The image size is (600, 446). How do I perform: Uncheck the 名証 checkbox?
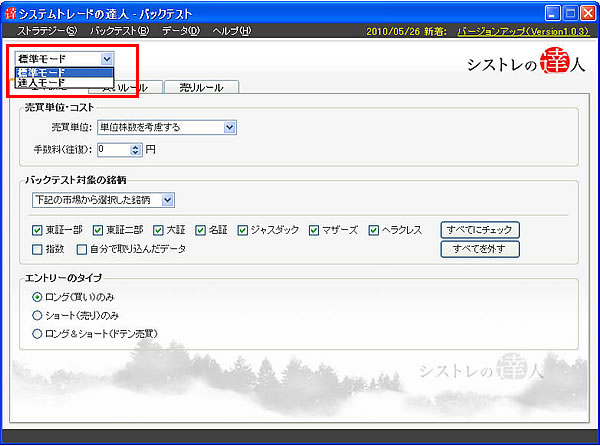[x=201, y=230]
